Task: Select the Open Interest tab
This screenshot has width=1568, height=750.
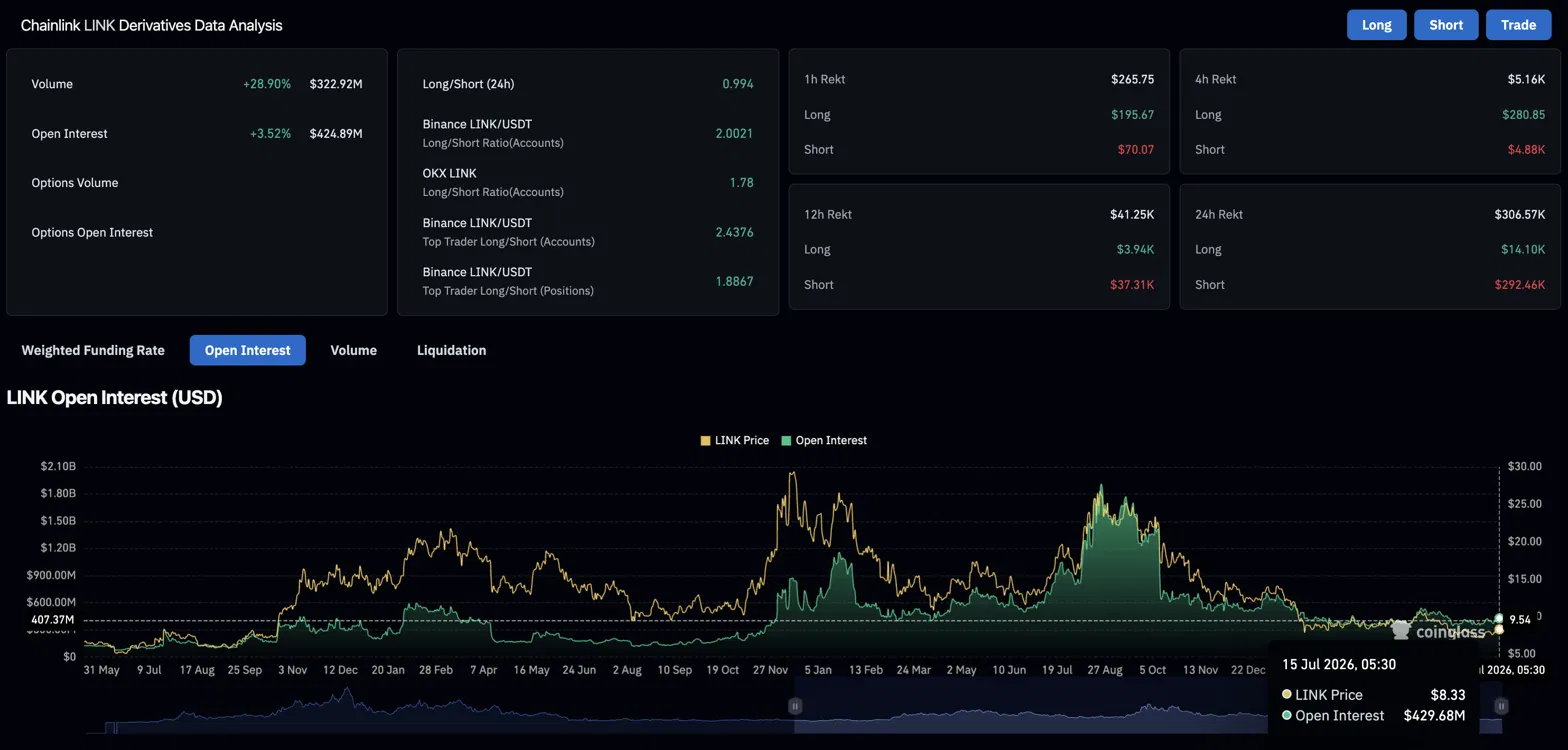Action: (248, 350)
